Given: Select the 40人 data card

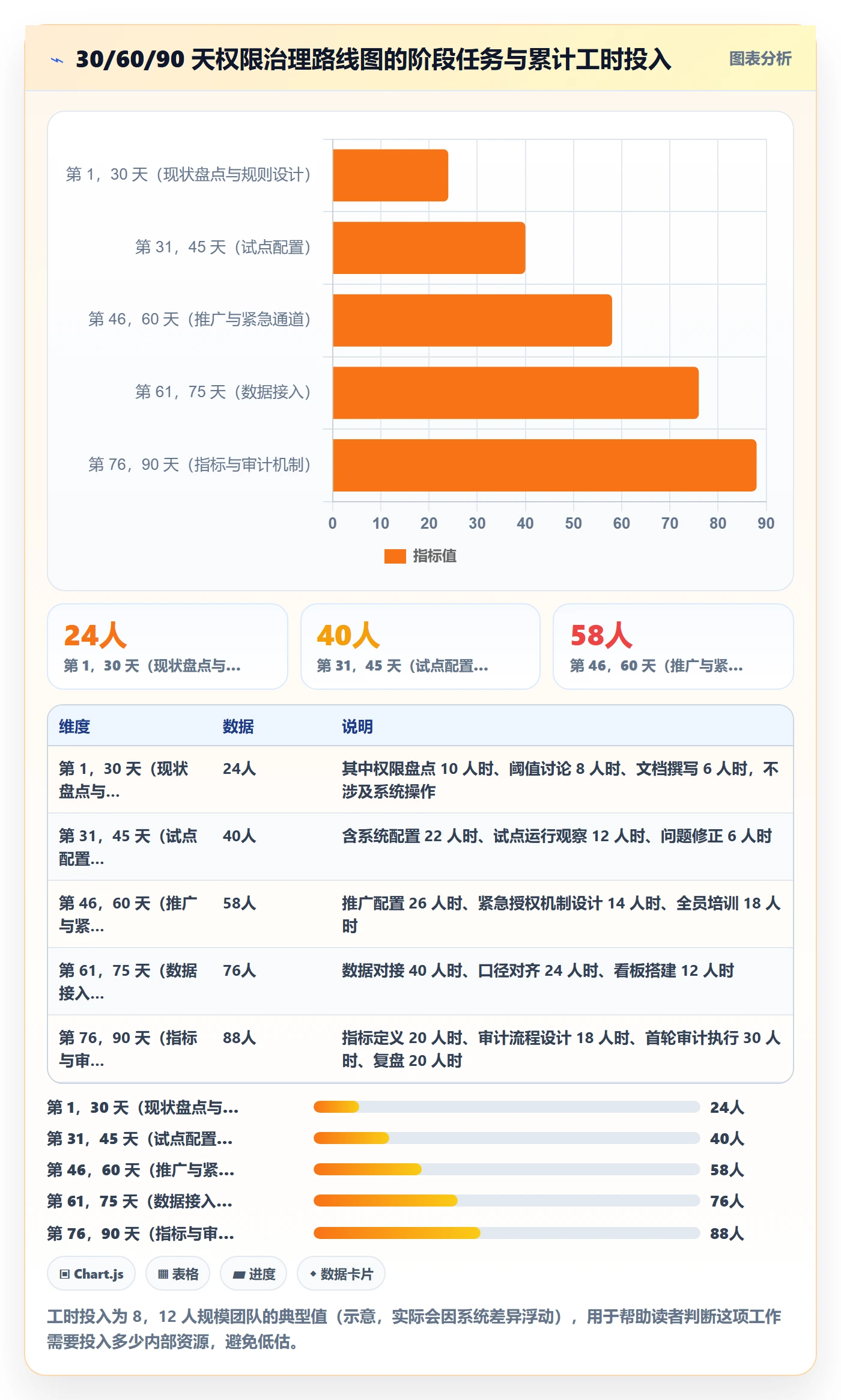Looking at the screenshot, I should point(421,647).
